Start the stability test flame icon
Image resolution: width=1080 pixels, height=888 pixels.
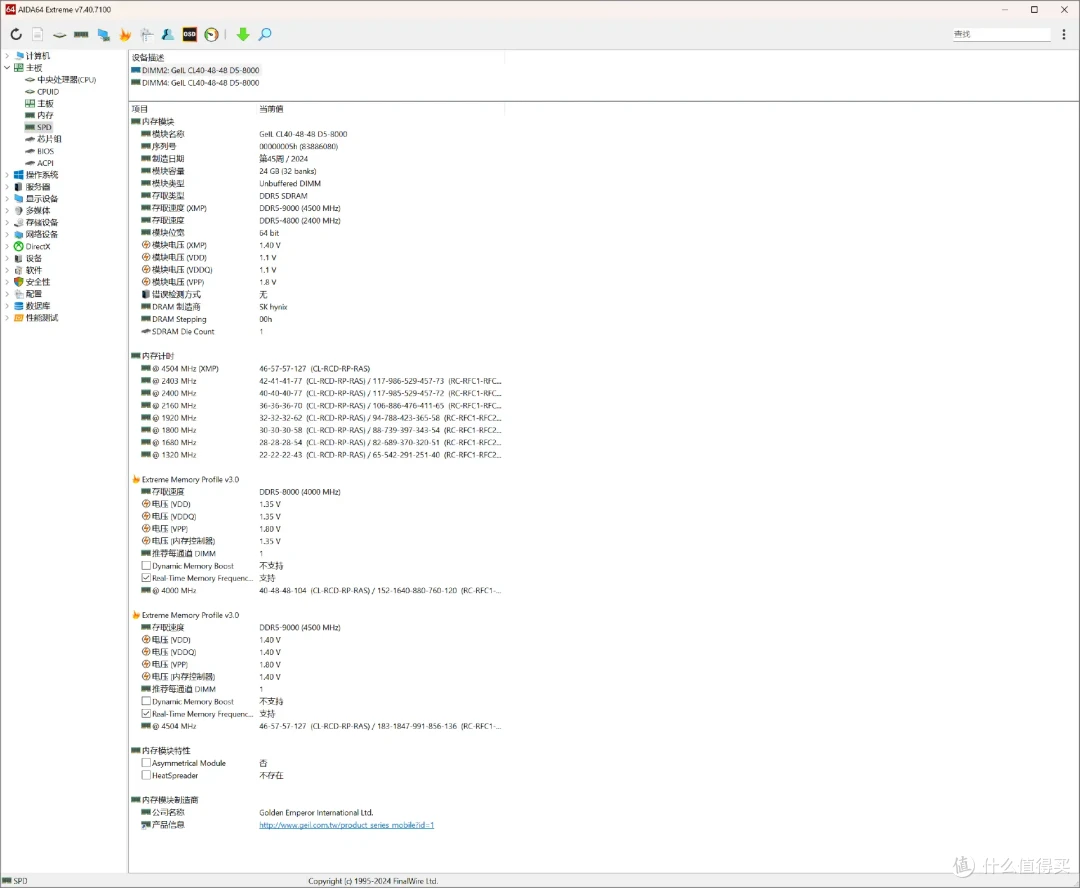(125, 34)
